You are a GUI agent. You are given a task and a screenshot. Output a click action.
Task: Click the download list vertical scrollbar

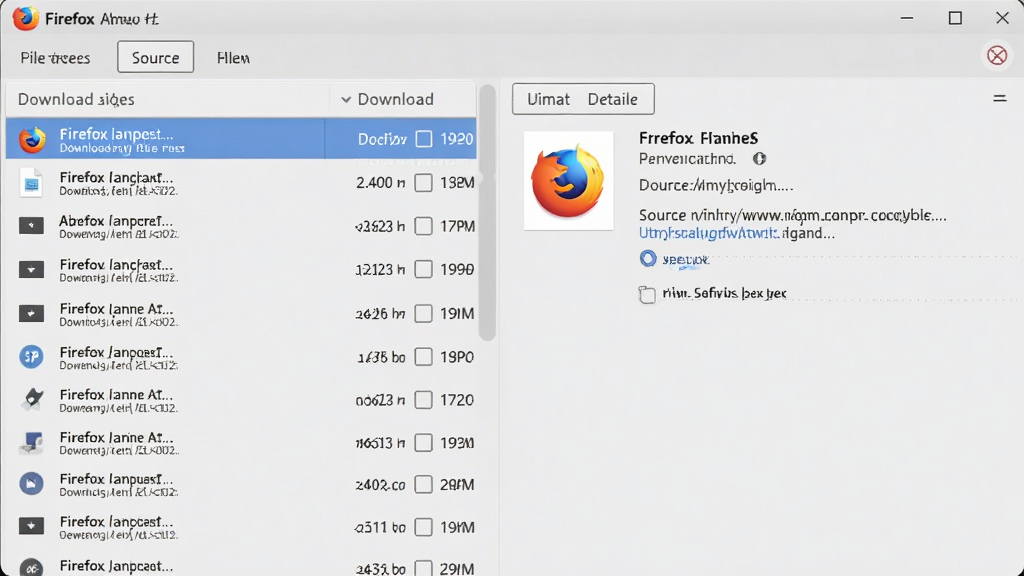pos(487,212)
